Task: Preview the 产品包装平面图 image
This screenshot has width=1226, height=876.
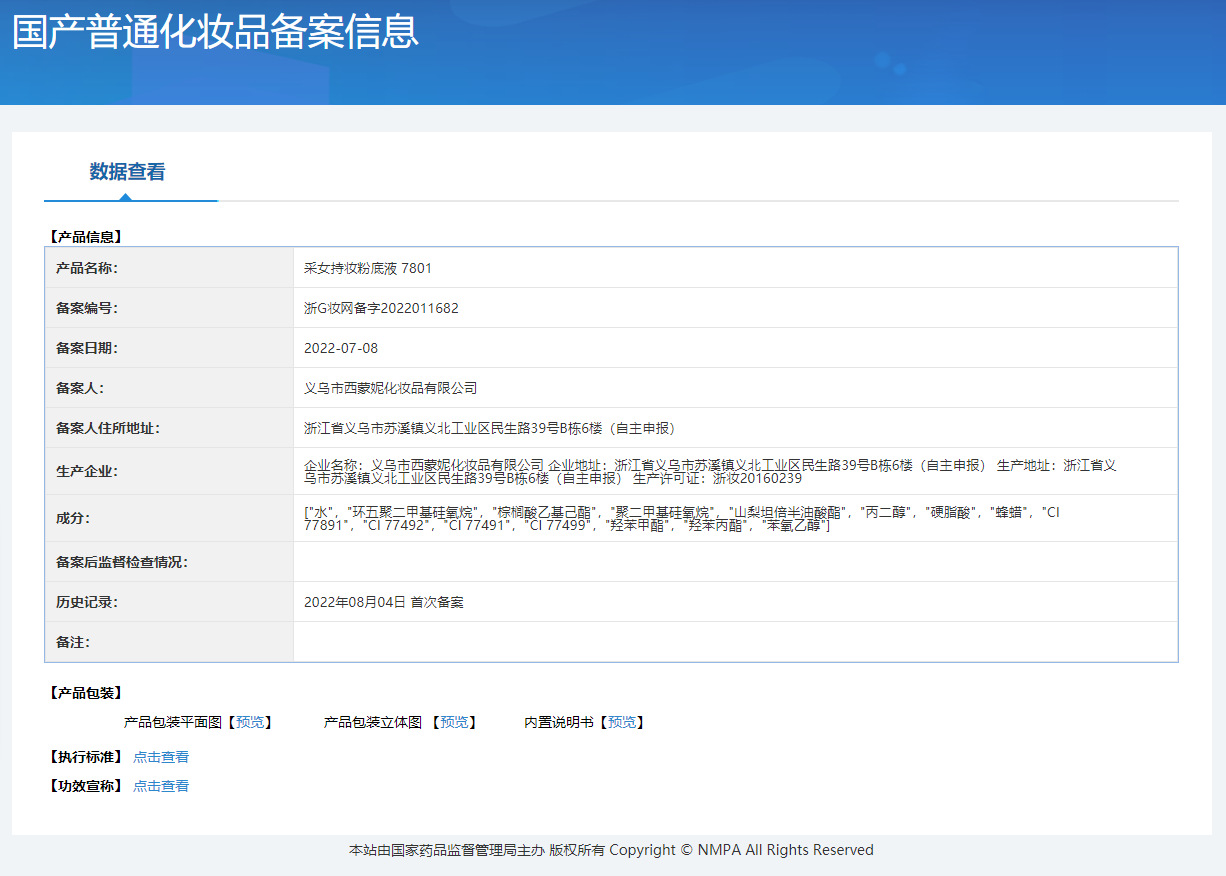Action: point(251,722)
